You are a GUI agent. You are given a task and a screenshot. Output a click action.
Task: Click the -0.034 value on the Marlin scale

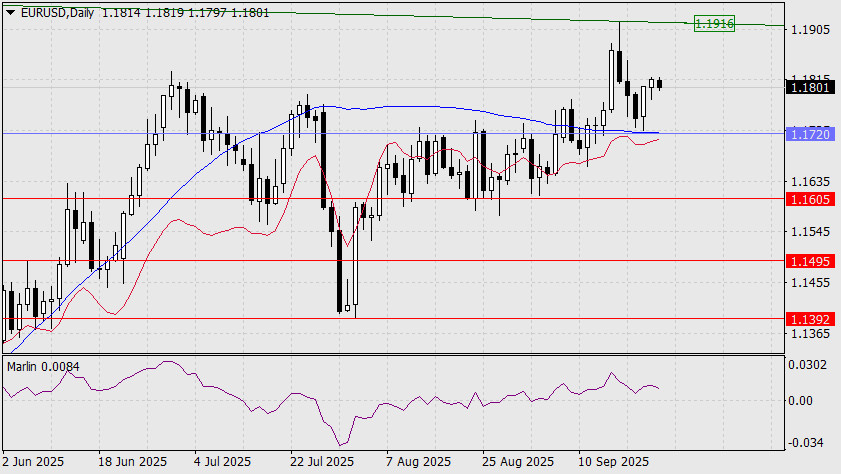[808, 442]
